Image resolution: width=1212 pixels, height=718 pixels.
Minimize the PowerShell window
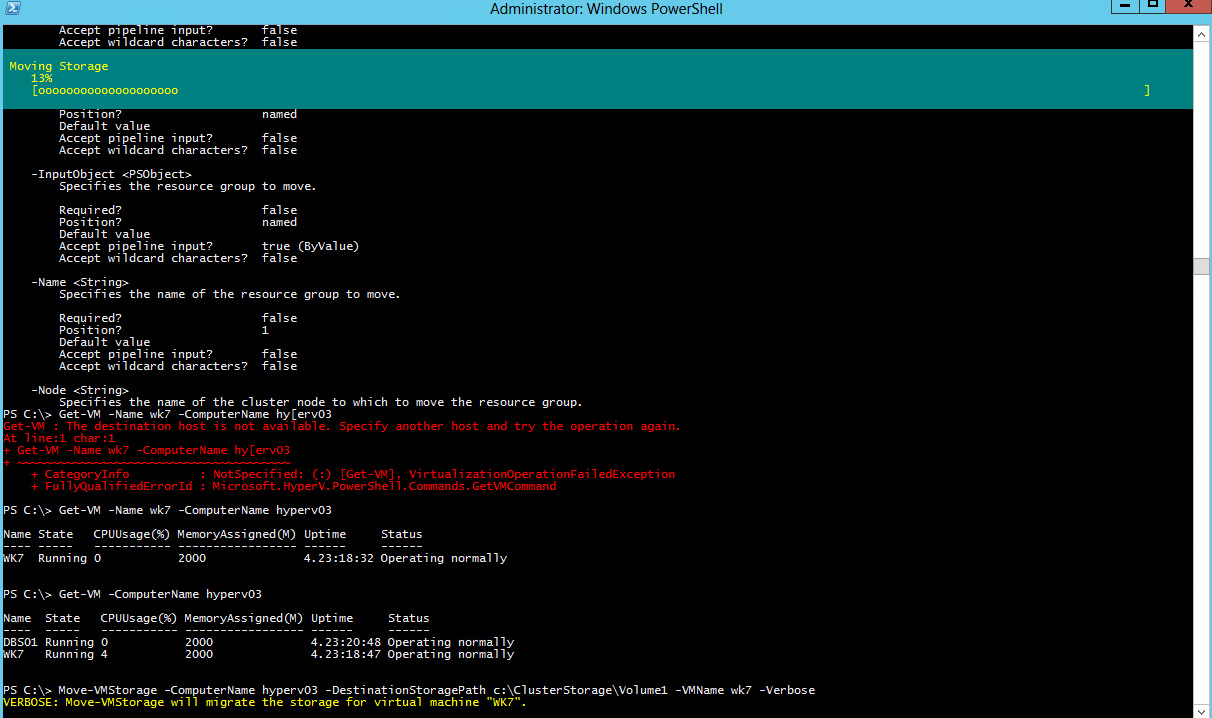(x=1124, y=7)
